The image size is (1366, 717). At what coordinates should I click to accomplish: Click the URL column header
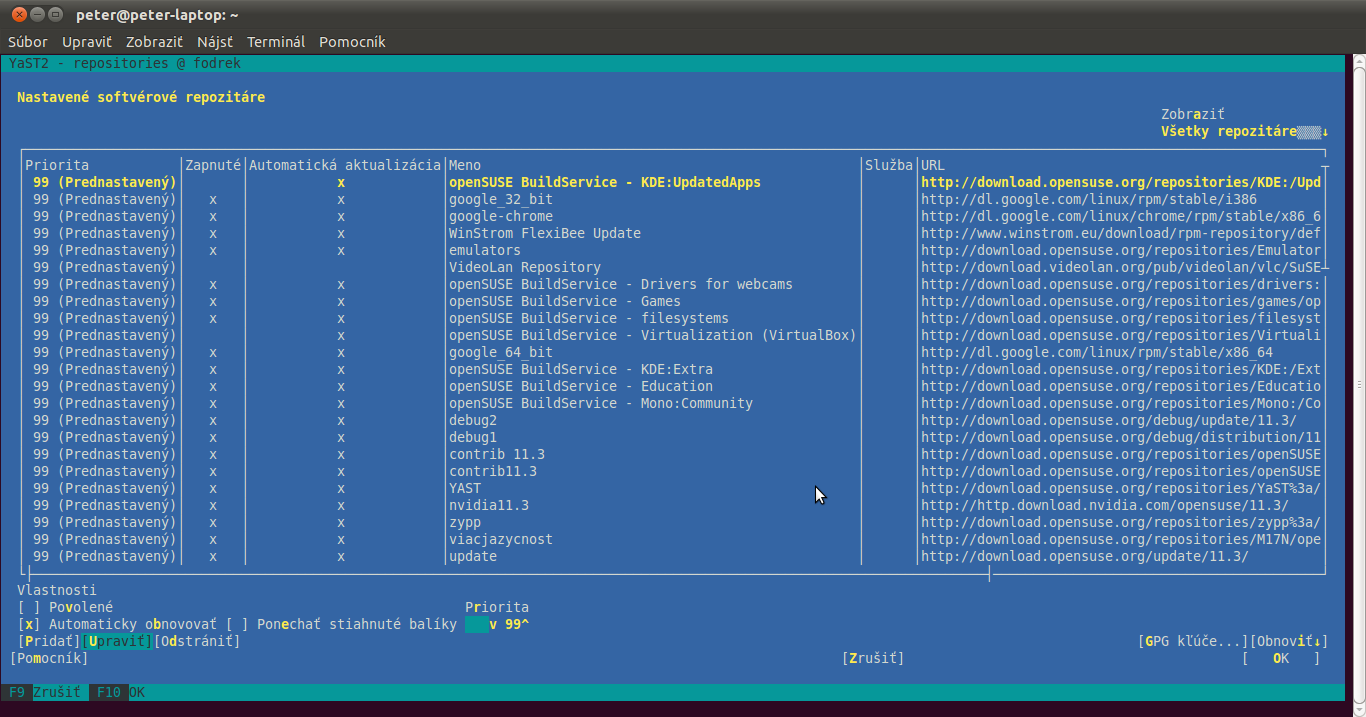pyautogui.click(x=933, y=165)
